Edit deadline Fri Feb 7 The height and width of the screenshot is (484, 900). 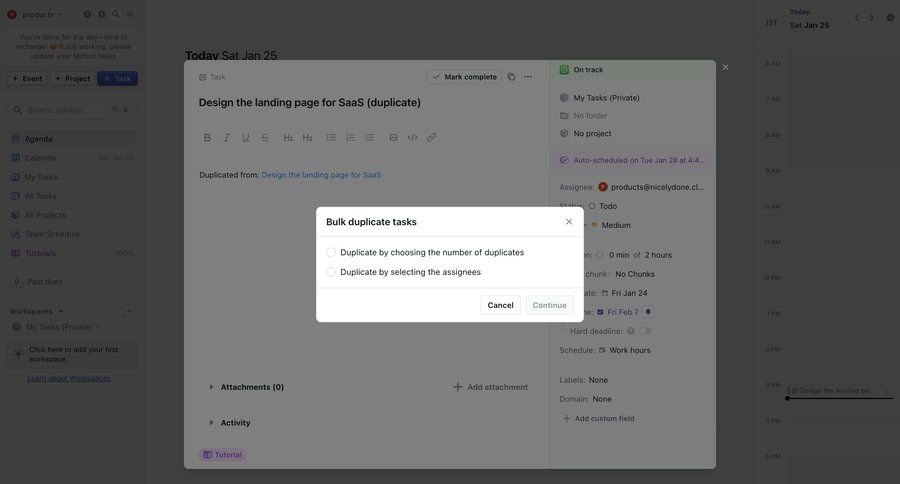coord(618,312)
